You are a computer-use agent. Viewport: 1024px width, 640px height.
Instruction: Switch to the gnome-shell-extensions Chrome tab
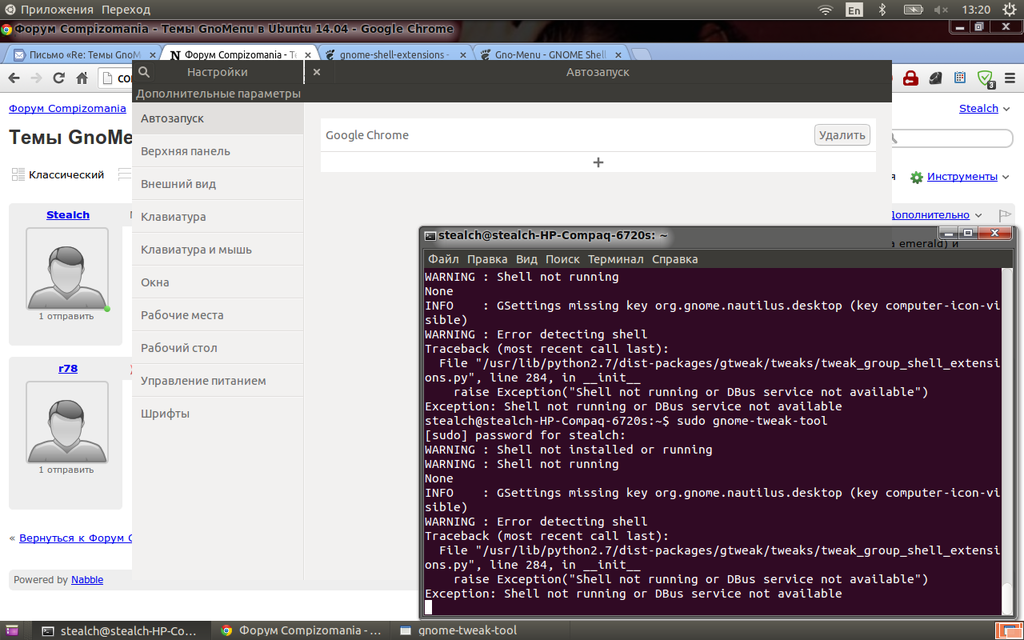[x=393, y=55]
